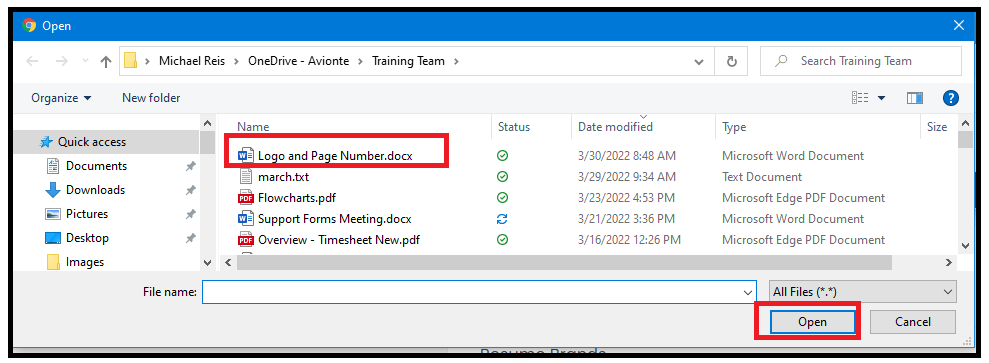Image resolution: width=989 pixels, height=363 pixels.
Task: Open the All Files (*.*) type dropdown
Action: point(863,292)
